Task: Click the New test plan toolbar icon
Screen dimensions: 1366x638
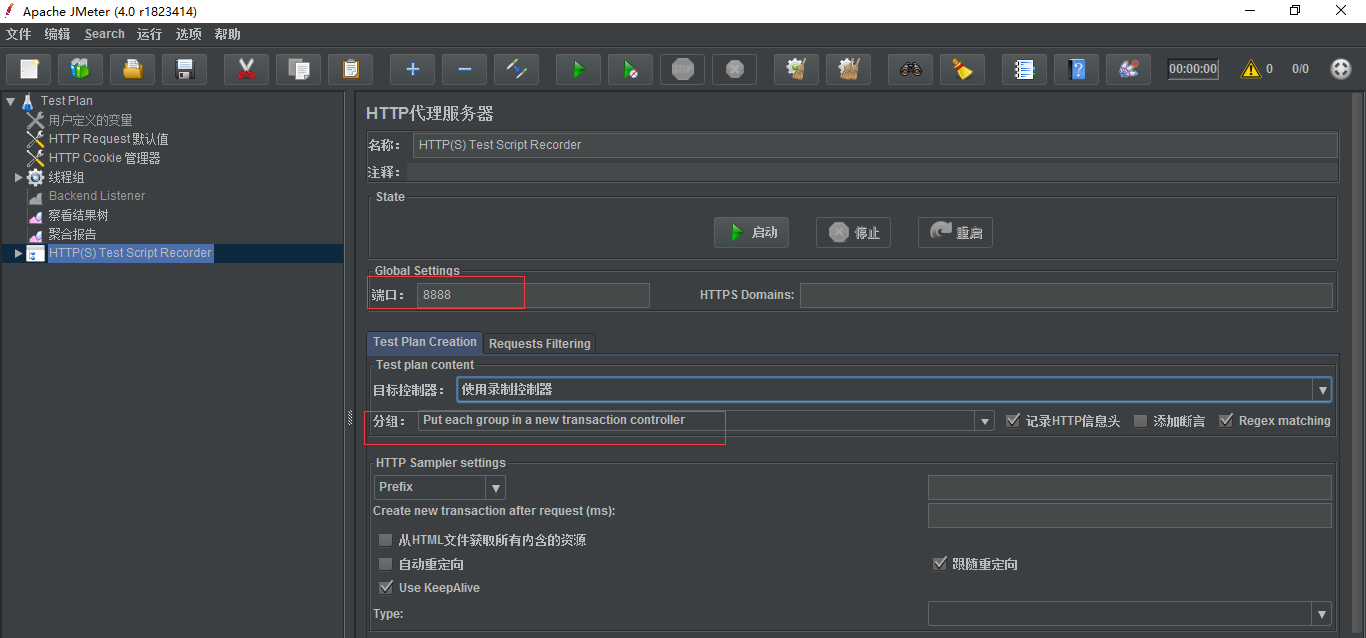Action: (x=29, y=69)
